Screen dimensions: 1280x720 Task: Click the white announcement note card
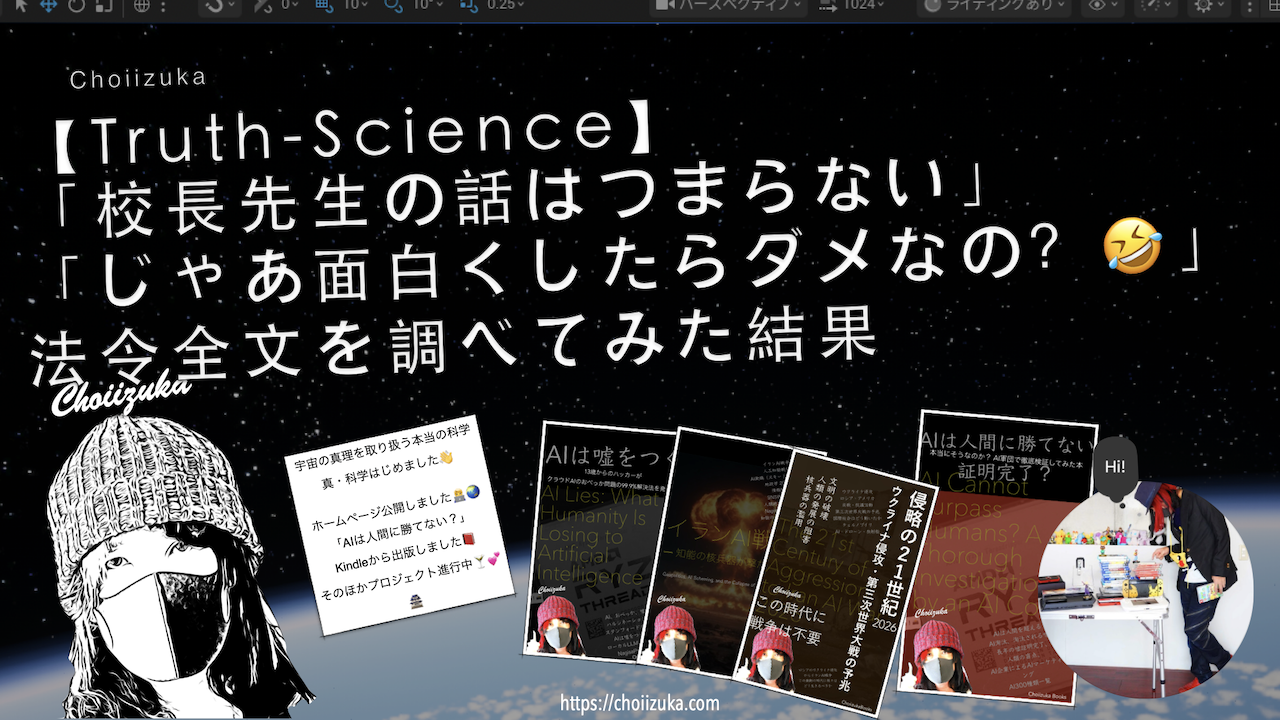click(399, 525)
